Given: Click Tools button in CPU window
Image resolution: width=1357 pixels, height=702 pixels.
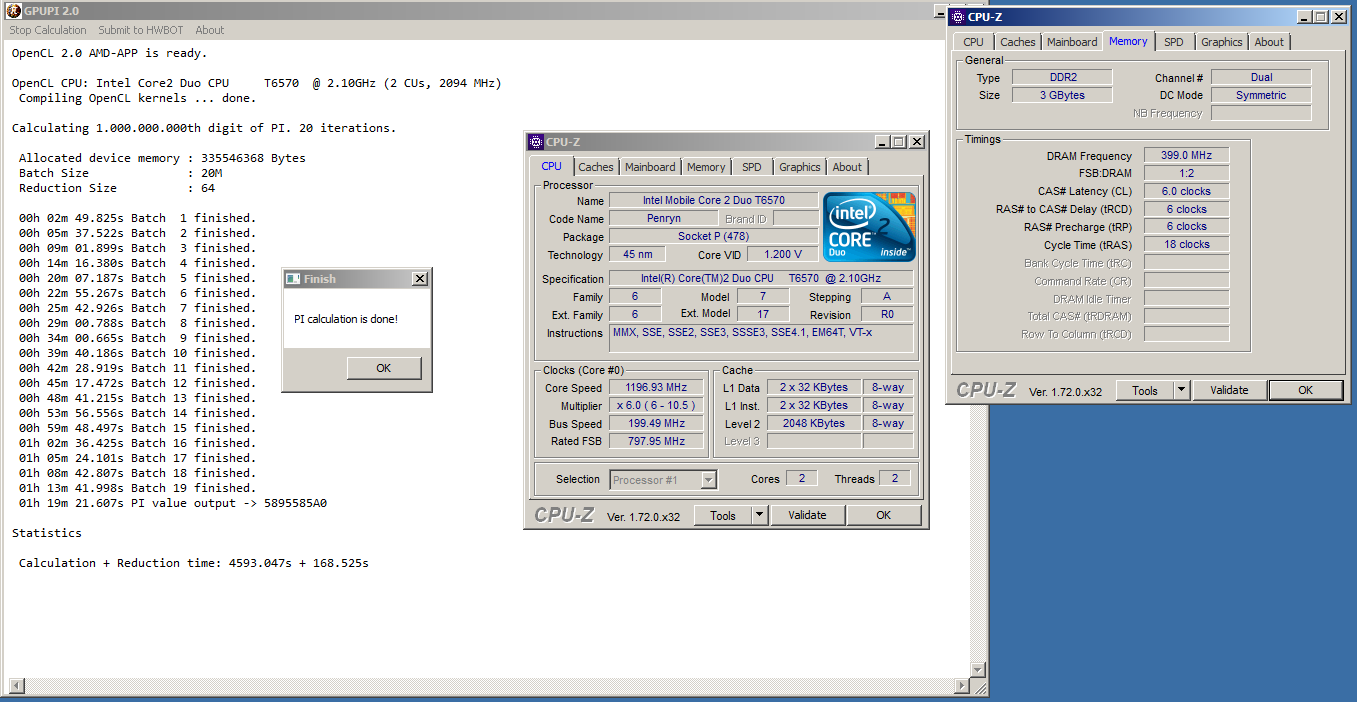Looking at the screenshot, I should click(x=722, y=516).
